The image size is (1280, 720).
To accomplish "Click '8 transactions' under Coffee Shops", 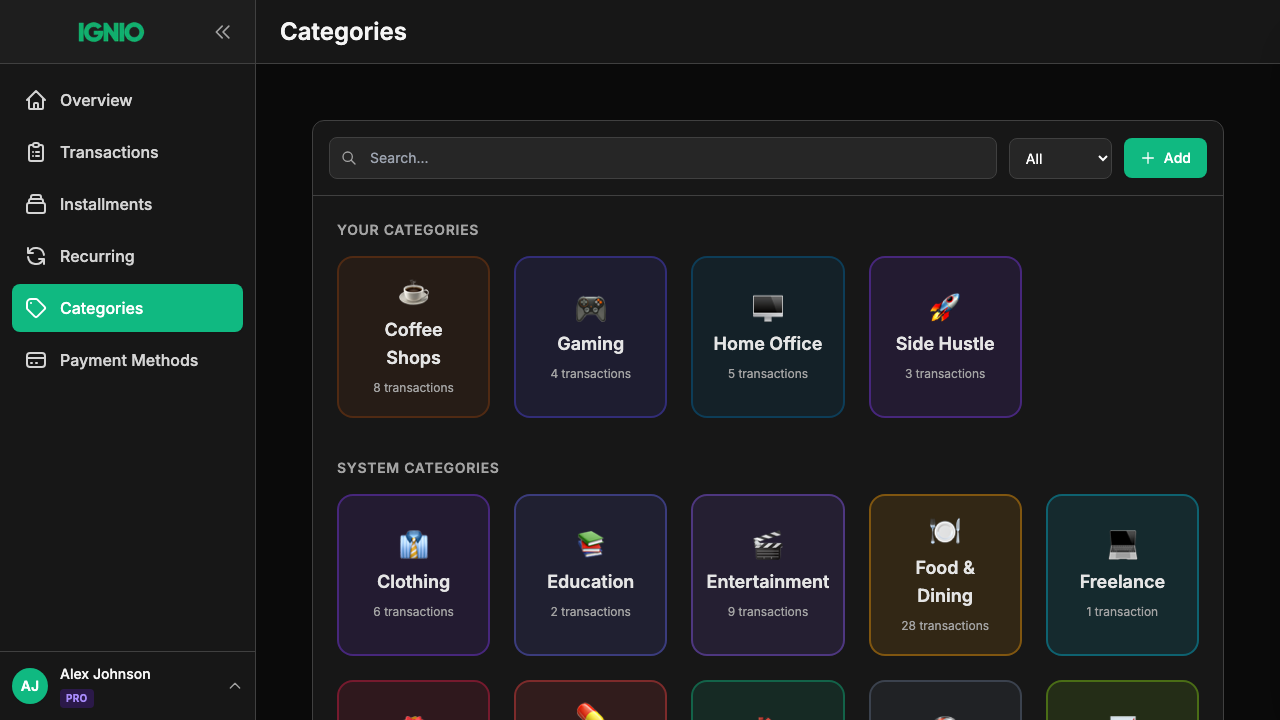I will [413, 388].
